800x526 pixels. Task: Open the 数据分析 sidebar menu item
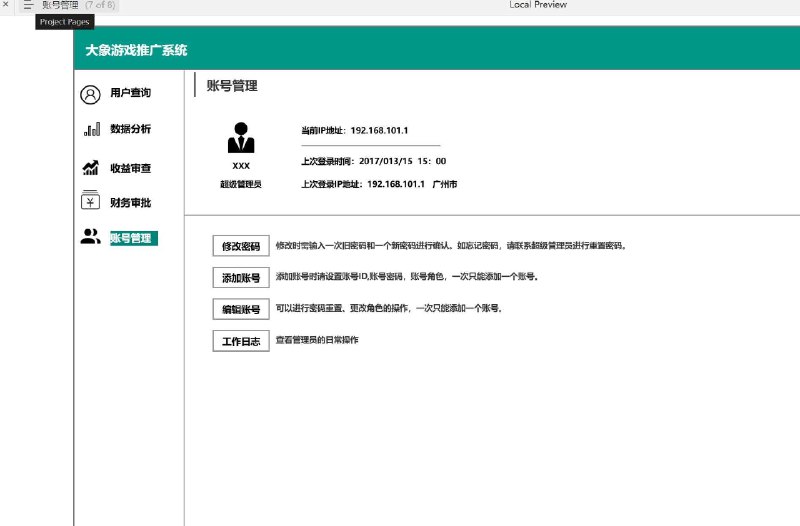click(131, 129)
